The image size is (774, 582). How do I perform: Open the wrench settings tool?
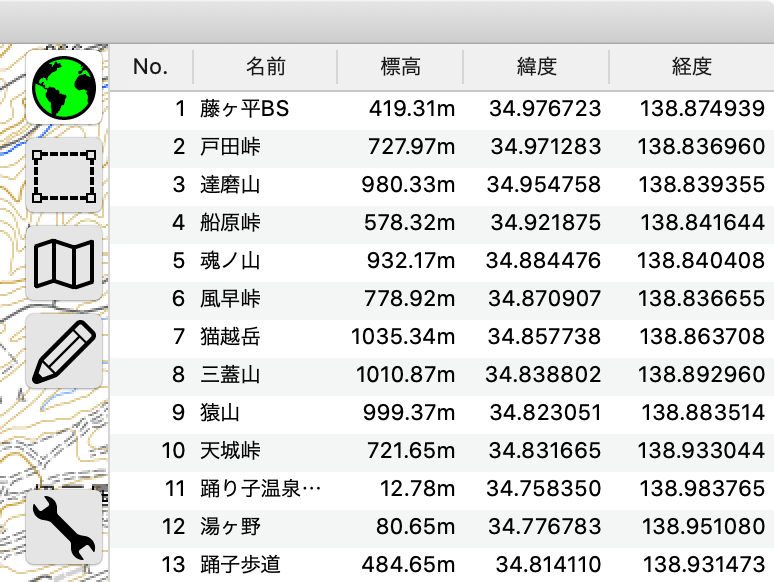pos(64,528)
